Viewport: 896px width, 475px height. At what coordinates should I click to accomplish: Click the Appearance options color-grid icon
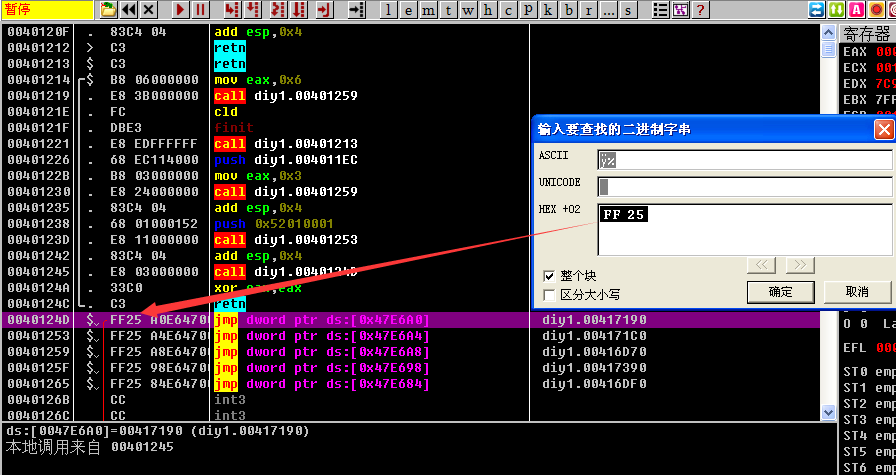680,10
